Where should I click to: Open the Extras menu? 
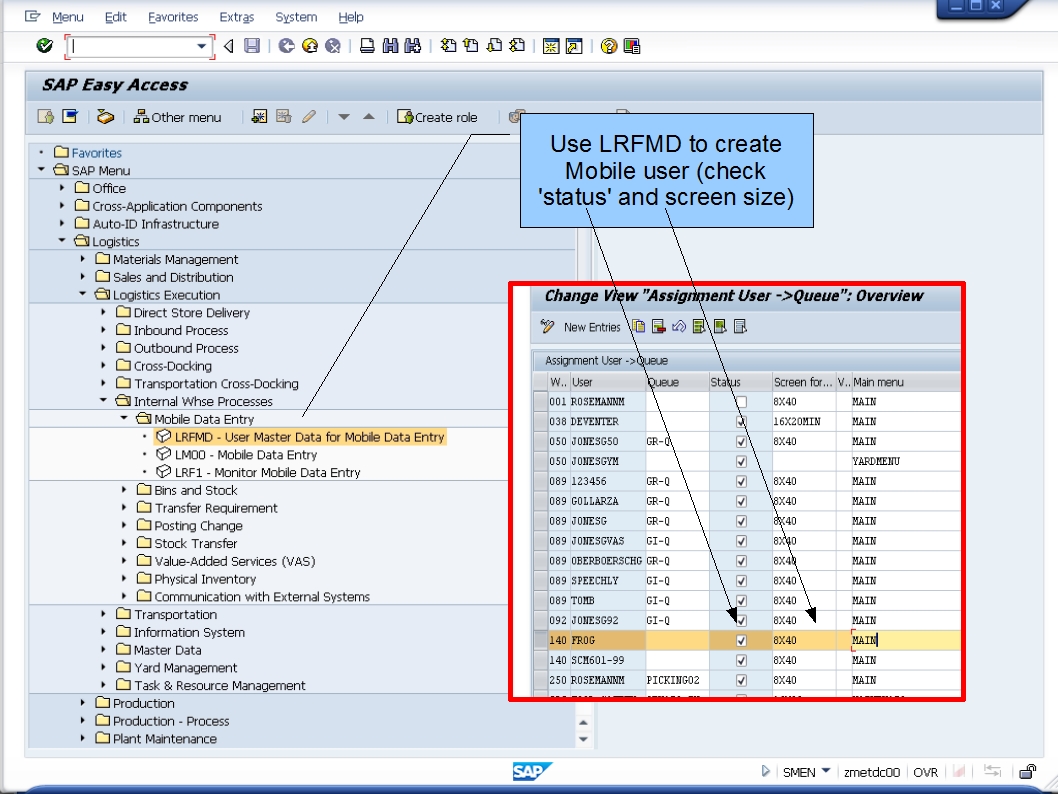click(237, 16)
